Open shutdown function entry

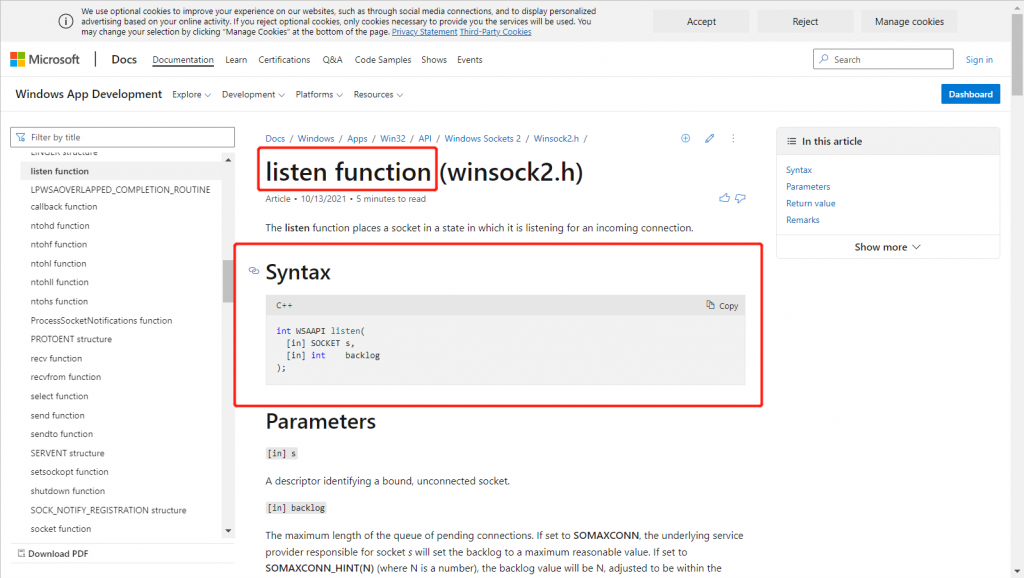(x=67, y=490)
